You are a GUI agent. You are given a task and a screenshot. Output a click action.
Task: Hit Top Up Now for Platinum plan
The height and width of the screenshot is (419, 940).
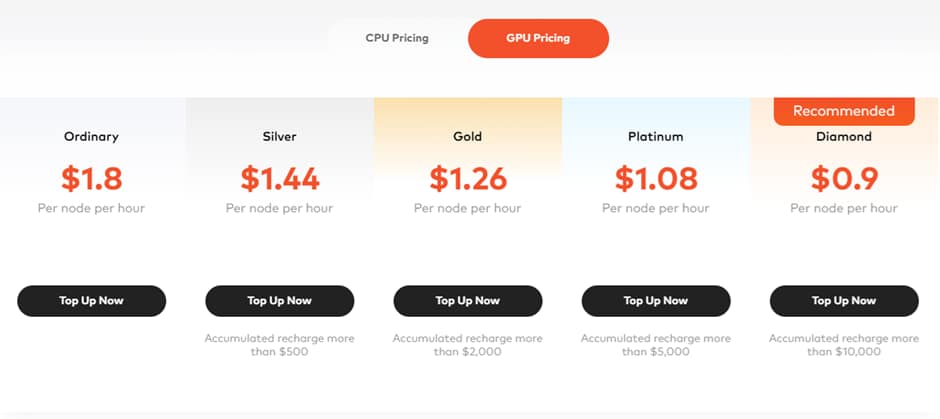tap(656, 300)
